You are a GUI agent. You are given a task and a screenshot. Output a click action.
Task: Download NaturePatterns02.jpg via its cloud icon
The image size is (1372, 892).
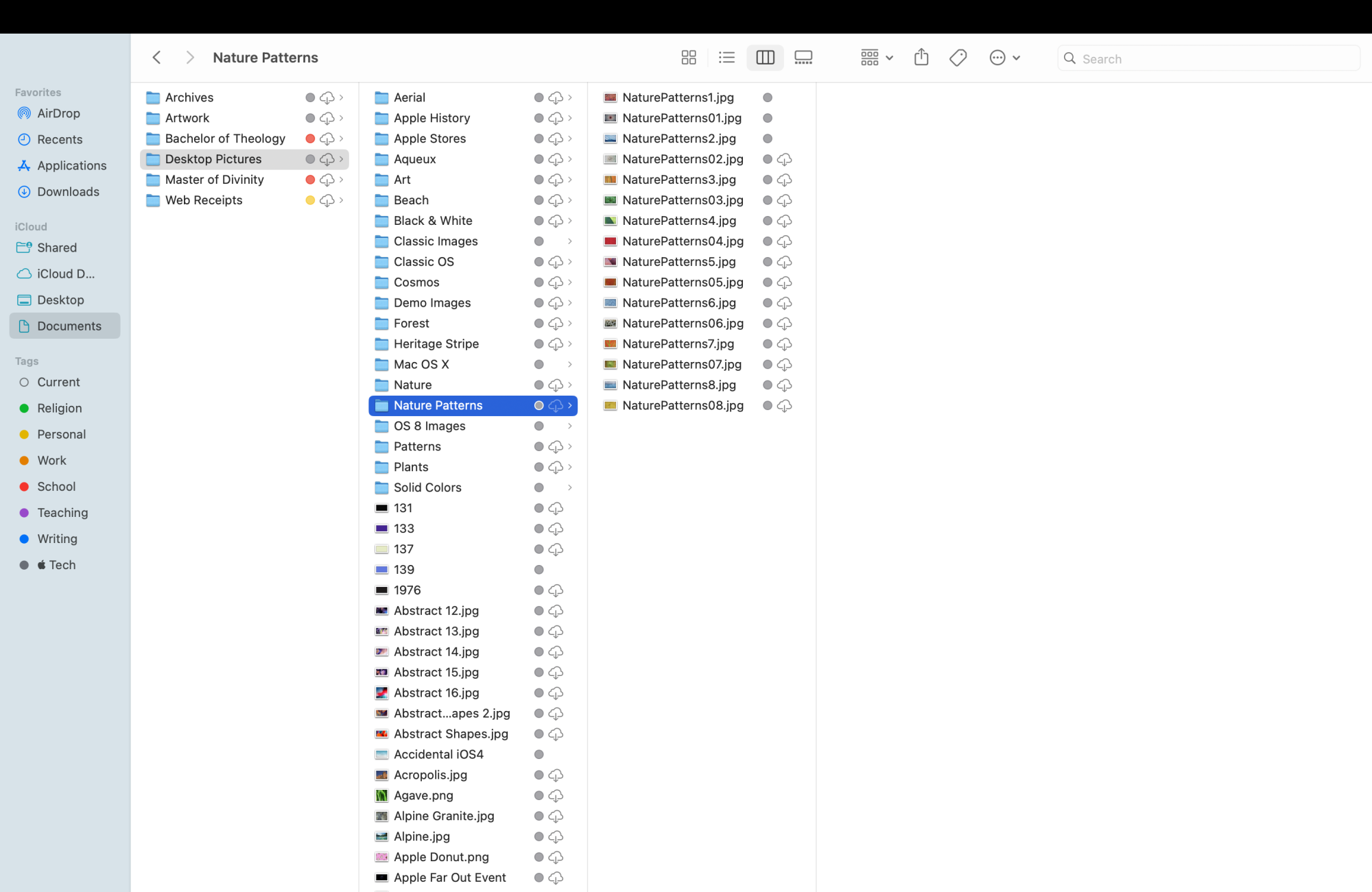coord(785,159)
